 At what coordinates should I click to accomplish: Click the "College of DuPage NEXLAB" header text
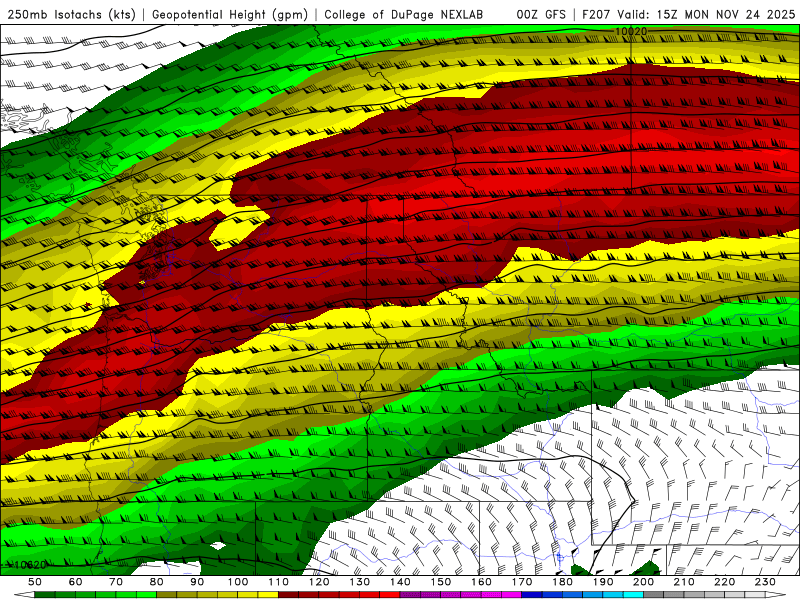(404, 15)
